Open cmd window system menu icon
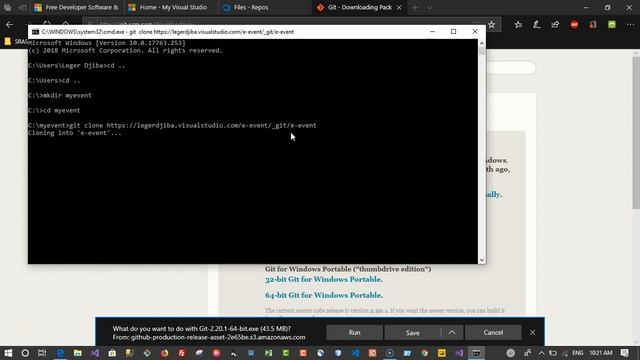Screen dimensions: 640x360 point(36,31)
